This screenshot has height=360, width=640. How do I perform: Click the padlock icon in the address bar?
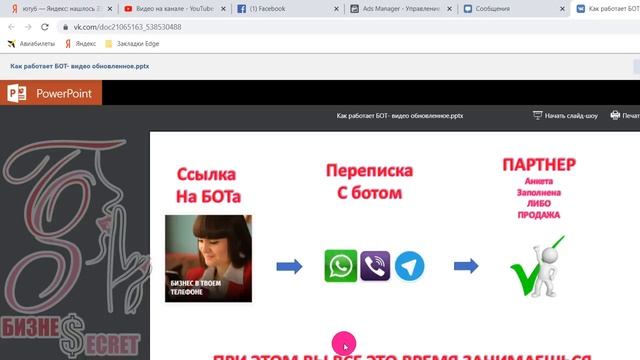[65, 27]
